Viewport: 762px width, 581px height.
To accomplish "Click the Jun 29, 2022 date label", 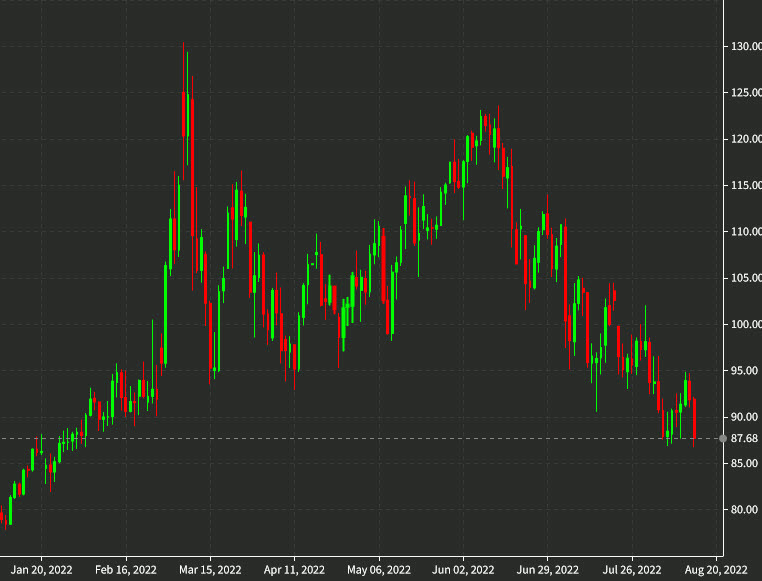I will coord(547,570).
